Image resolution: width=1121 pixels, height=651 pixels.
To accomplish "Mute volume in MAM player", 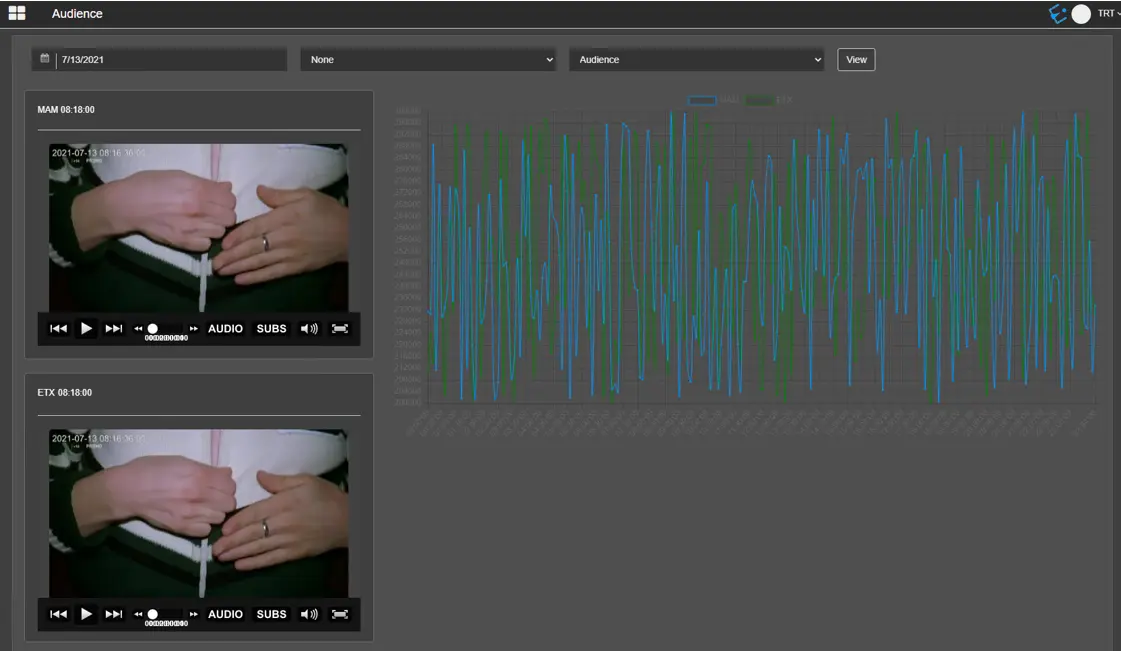I will pos(309,328).
